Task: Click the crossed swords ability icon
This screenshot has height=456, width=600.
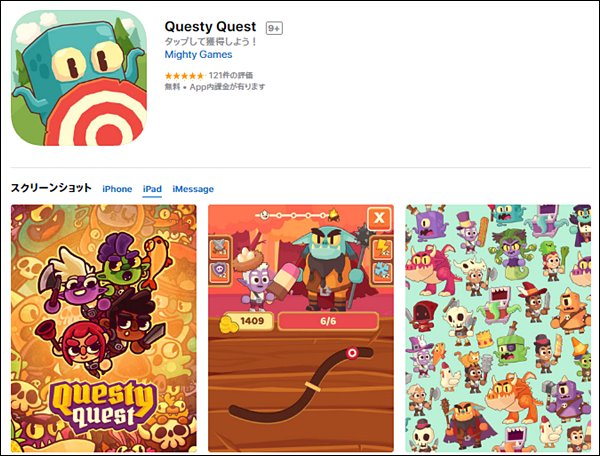Action: point(220,248)
